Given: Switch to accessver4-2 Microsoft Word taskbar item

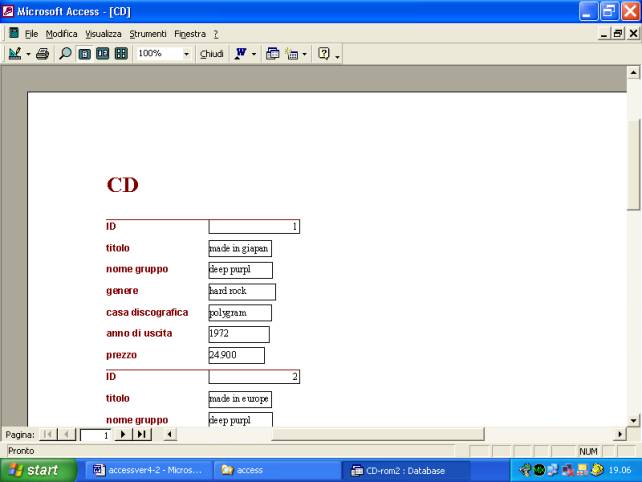Looking at the screenshot, I should [149, 470].
